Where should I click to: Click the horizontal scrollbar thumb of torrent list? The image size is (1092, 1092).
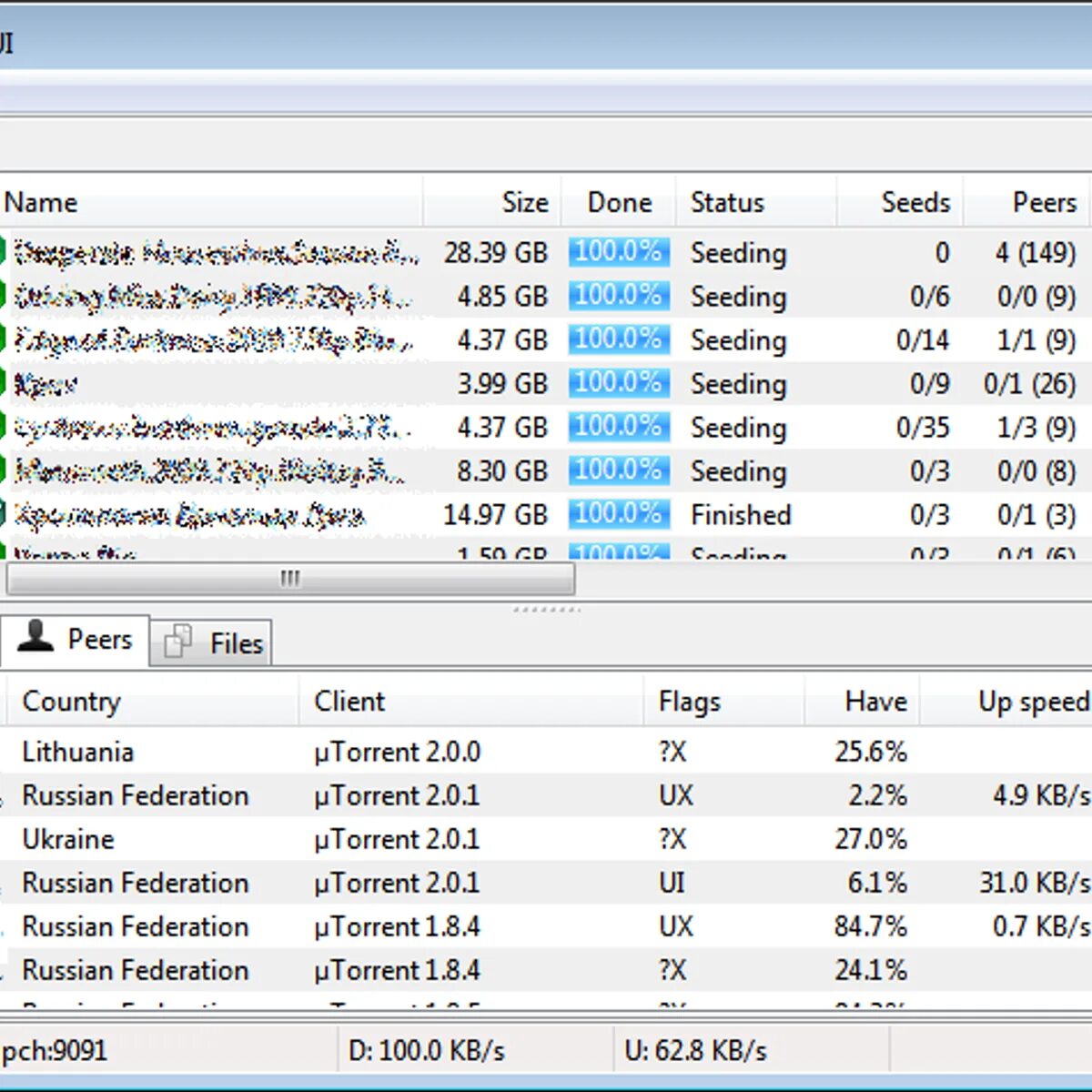[x=290, y=579]
